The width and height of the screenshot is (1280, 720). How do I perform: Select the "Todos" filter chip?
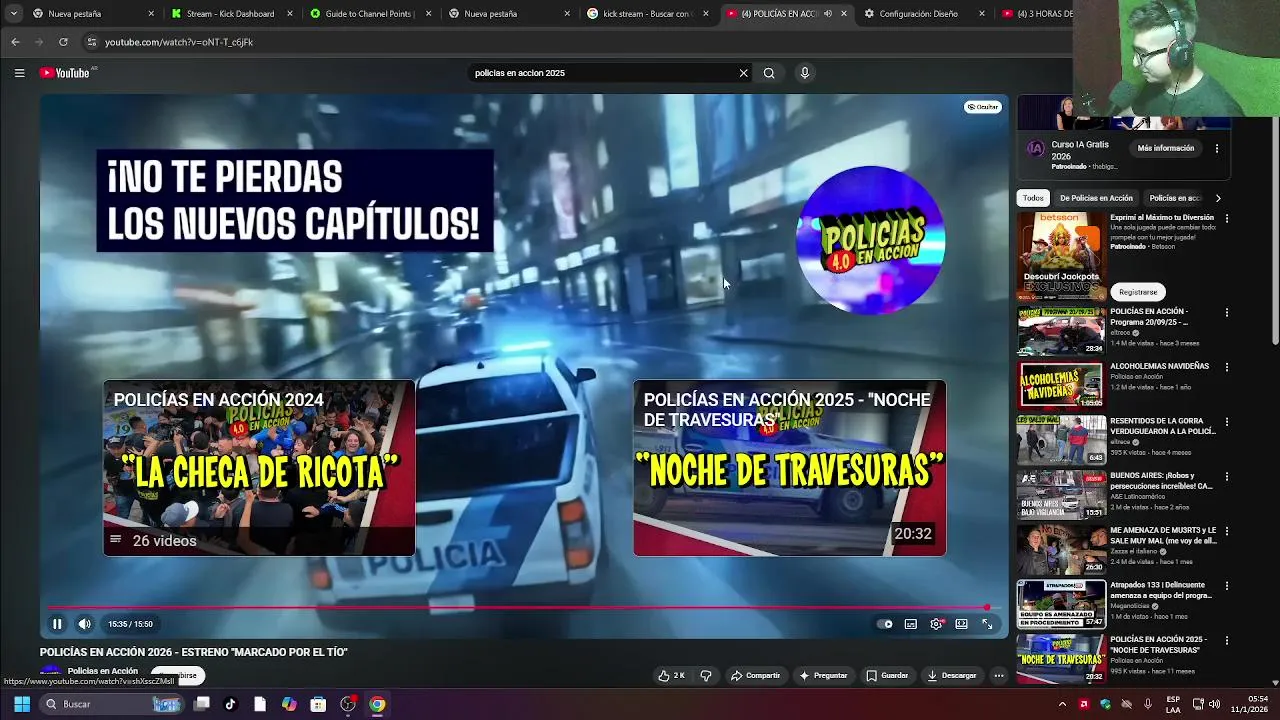(x=1033, y=198)
